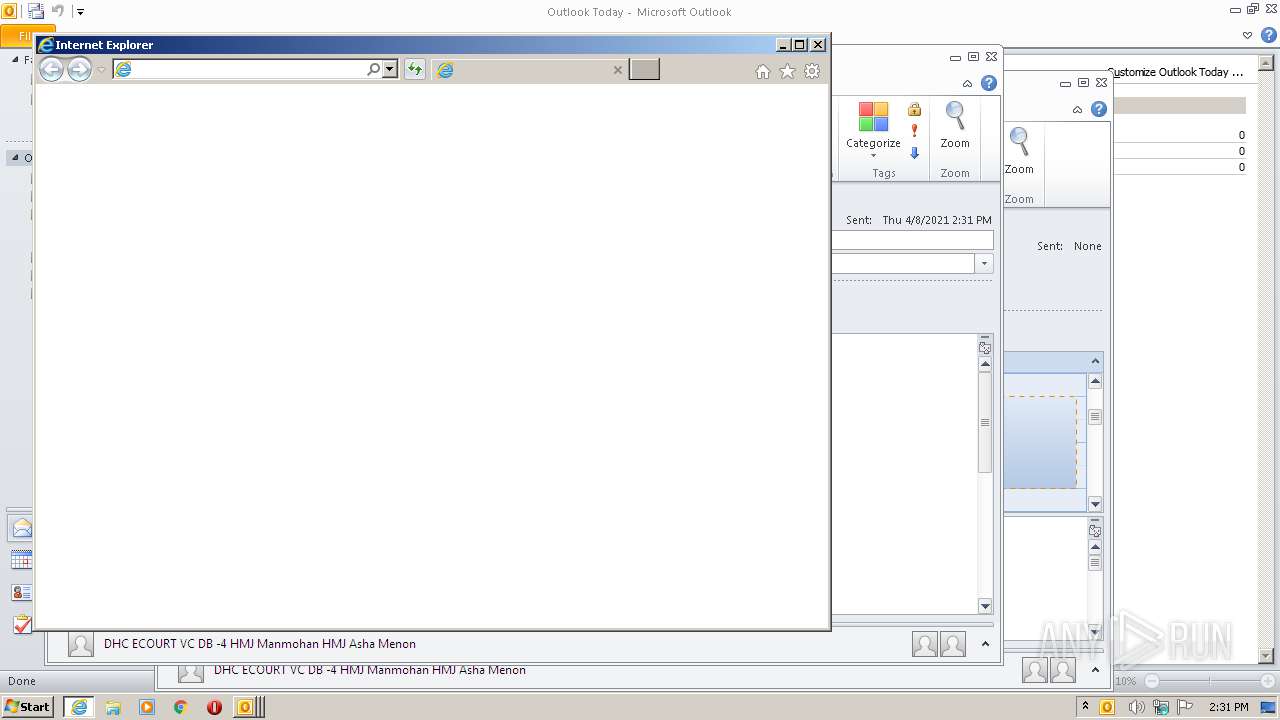Click Customize Outlook Today link

pos(1176,72)
